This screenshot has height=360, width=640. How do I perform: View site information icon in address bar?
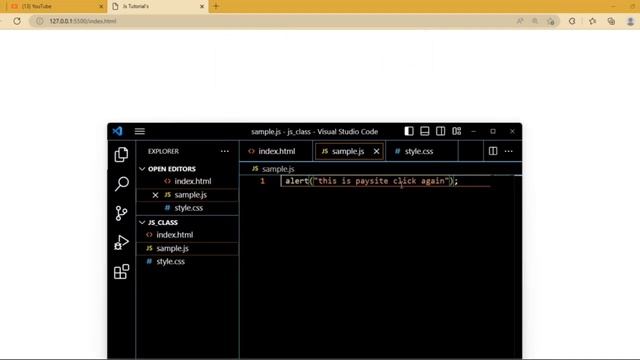click(39, 21)
